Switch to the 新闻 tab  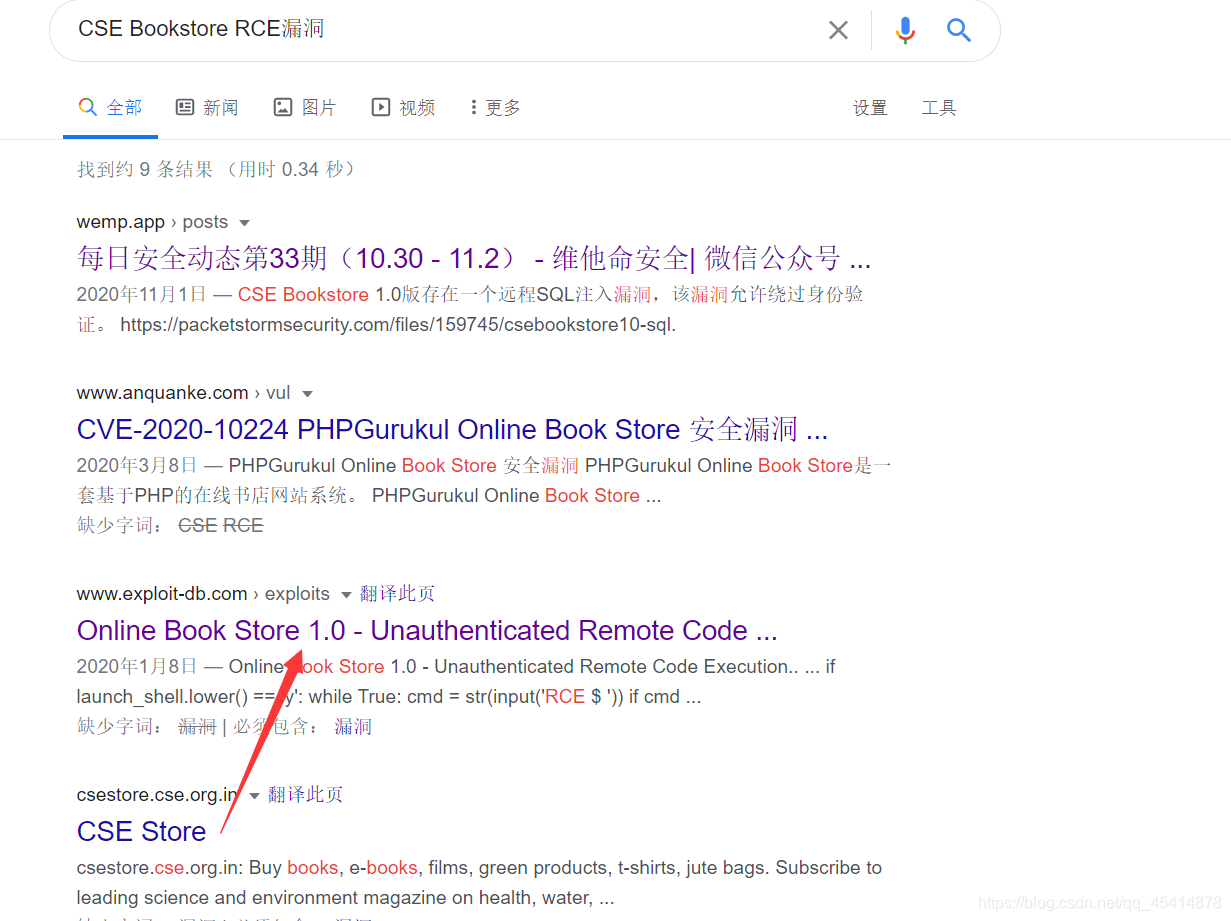(x=207, y=107)
